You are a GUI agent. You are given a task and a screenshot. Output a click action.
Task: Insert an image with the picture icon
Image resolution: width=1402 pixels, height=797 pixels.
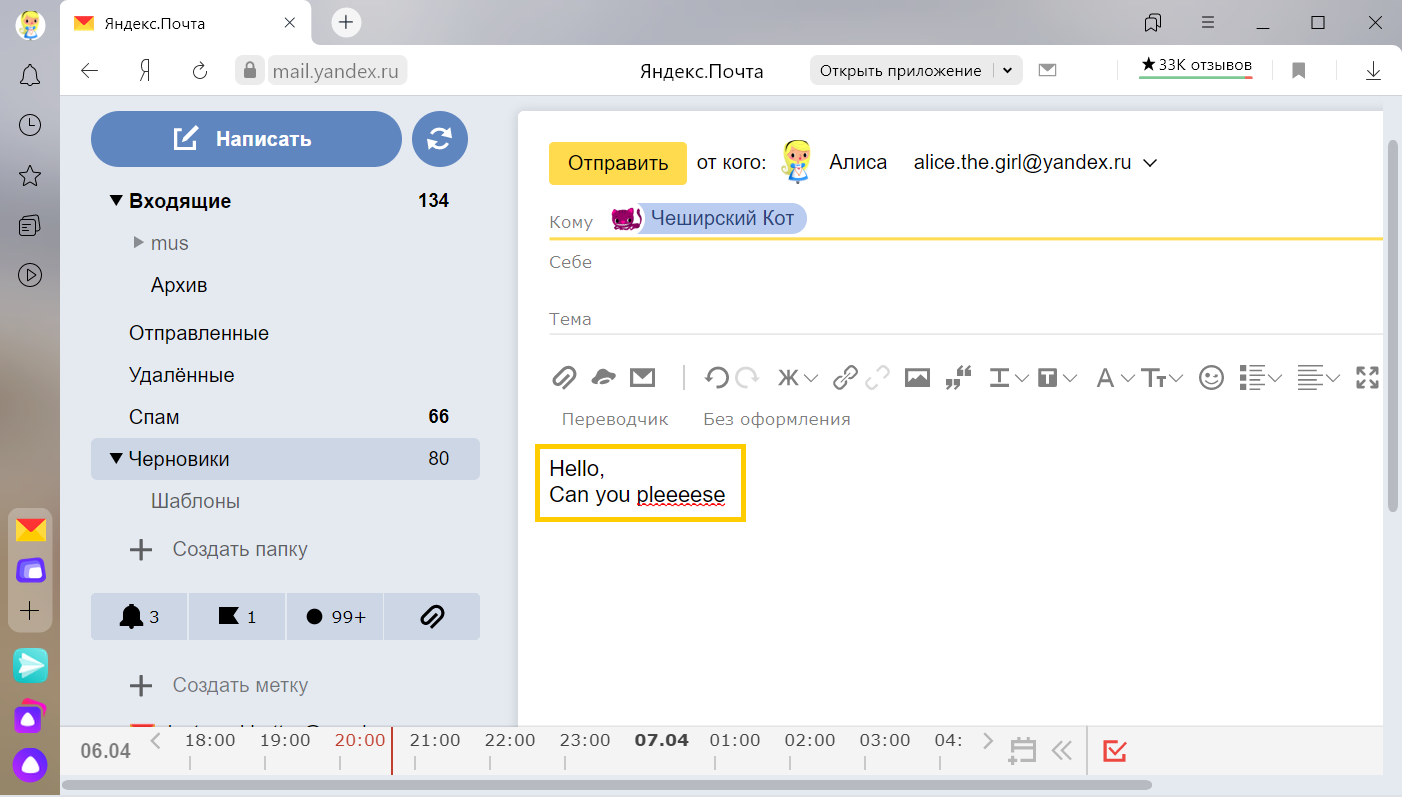pyautogui.click(x=917, y=377)
